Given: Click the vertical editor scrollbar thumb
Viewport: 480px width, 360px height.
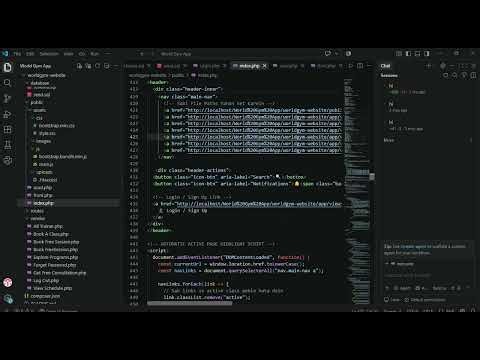Looking at the screenshot, I should (372, 177).
